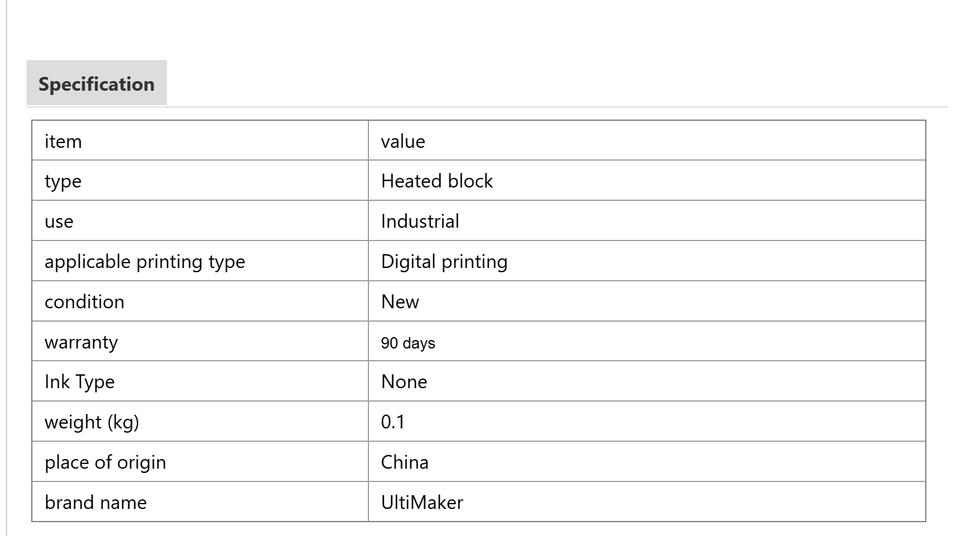Click the "applicable printing type" label
Image resolution: width=960 pixels, height=536 pixels.
tap(145, 261)
